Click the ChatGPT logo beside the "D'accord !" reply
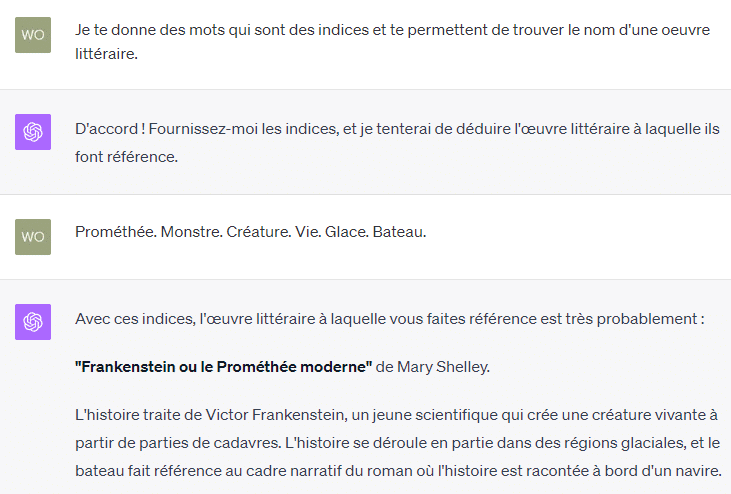The height and width of the screenshot is (494, 731). [x=33, y=132]
